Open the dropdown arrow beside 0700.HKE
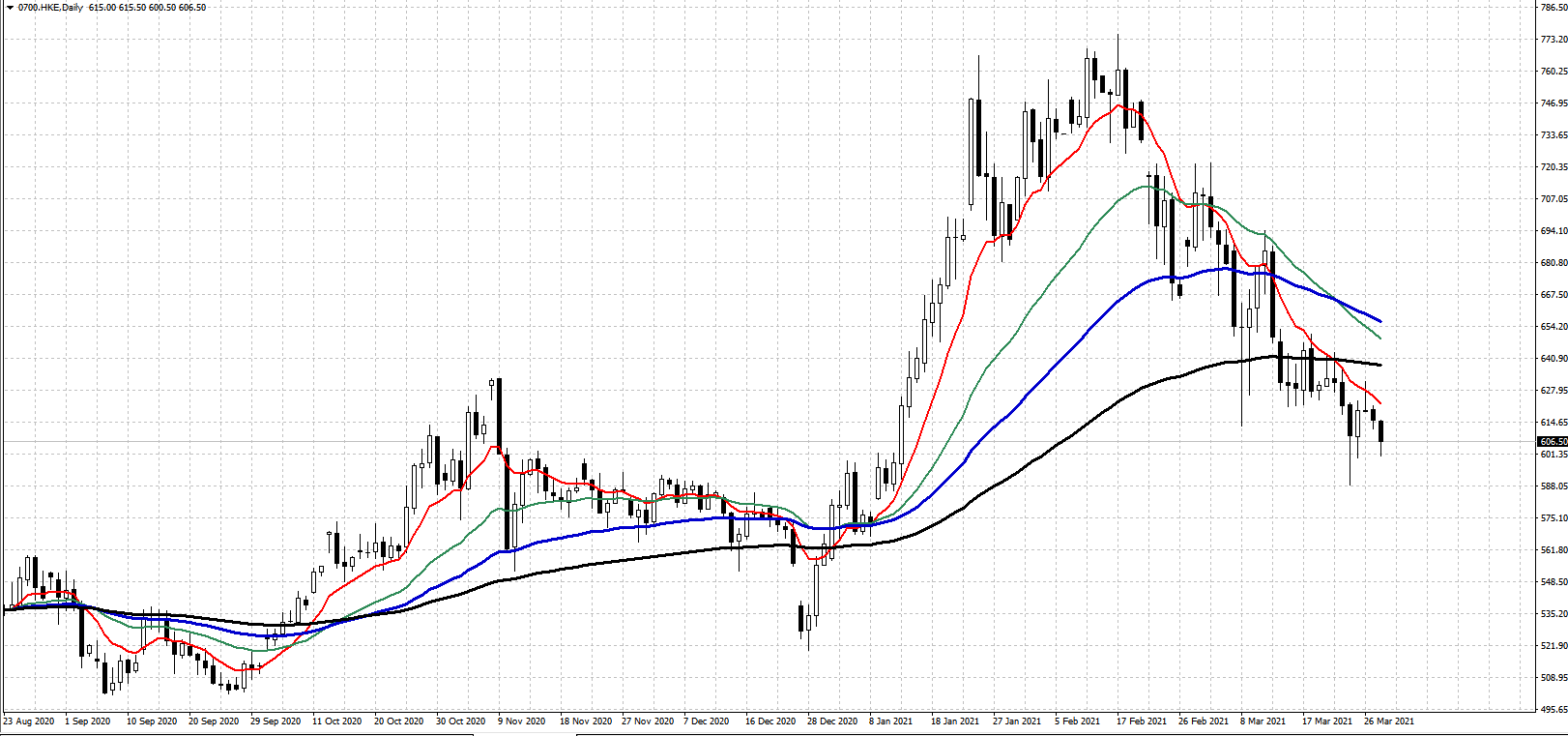1568x736 pixels. pos(9,8)
